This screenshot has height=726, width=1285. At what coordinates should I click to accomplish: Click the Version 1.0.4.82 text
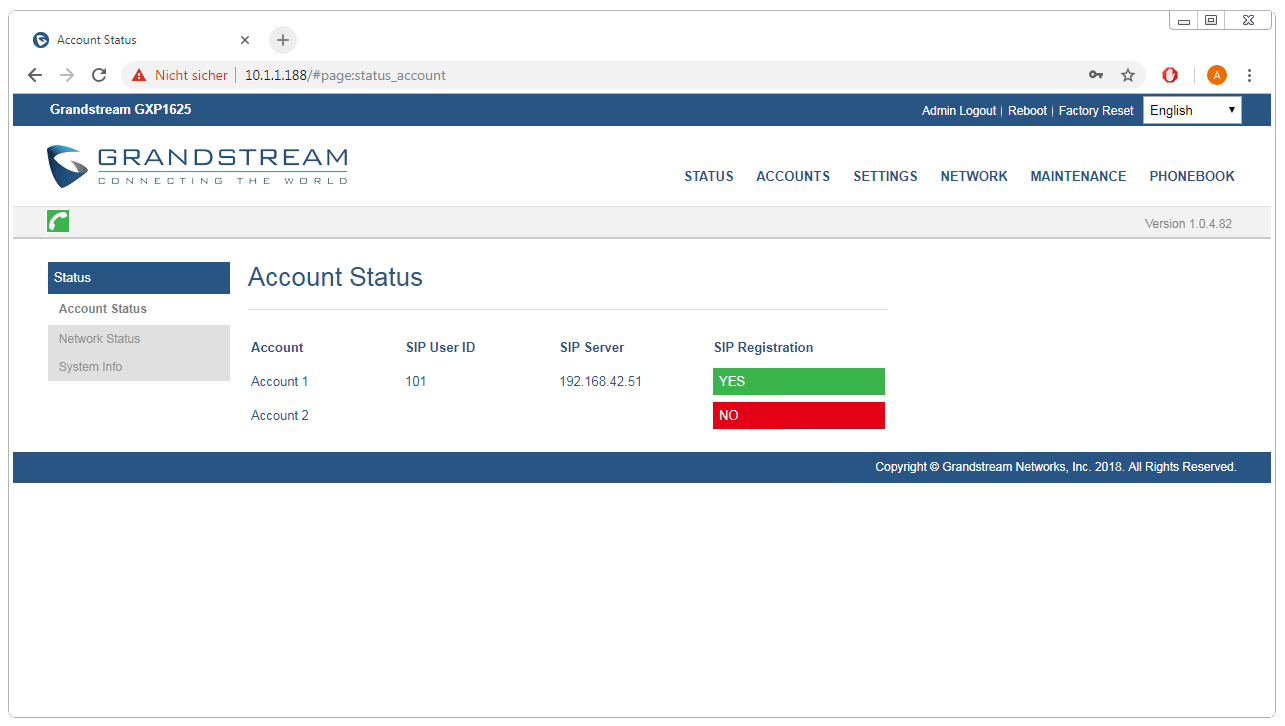(1188, 224)
